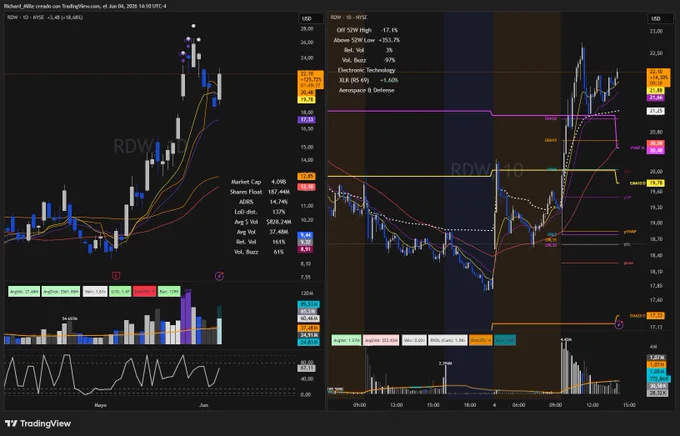Click the purple 21,66 price label
This screenshot has width=680, height=436.
[x=655, y=98]
